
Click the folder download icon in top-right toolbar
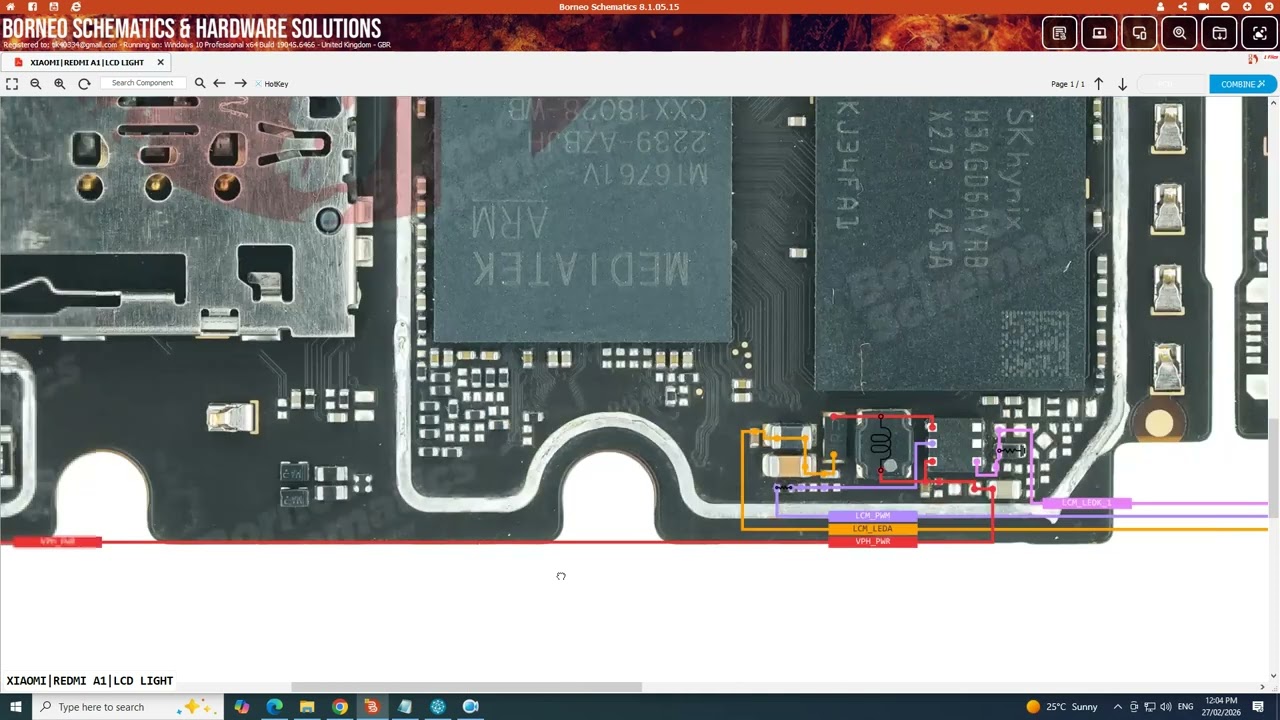[x=1219, y=33]
